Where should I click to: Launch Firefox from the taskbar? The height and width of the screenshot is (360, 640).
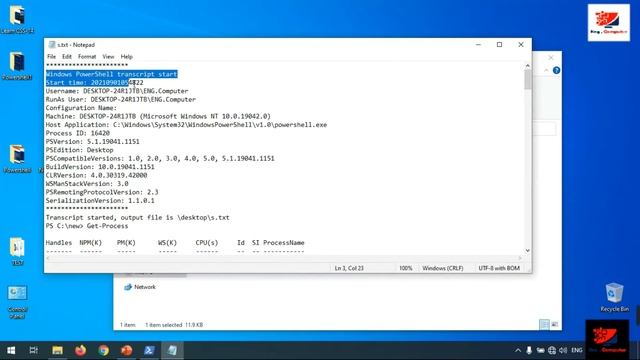[x=80, y=350]
